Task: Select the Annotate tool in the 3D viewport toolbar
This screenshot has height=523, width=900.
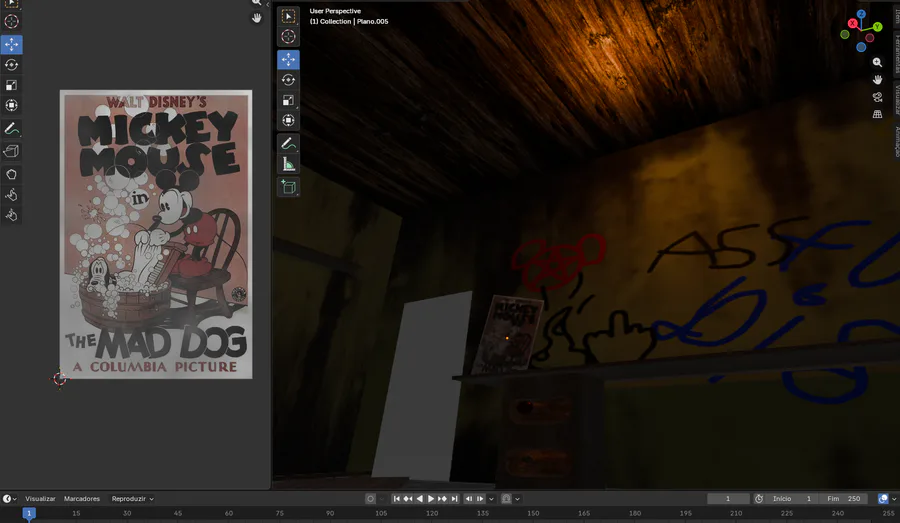Action: [288, 144]
